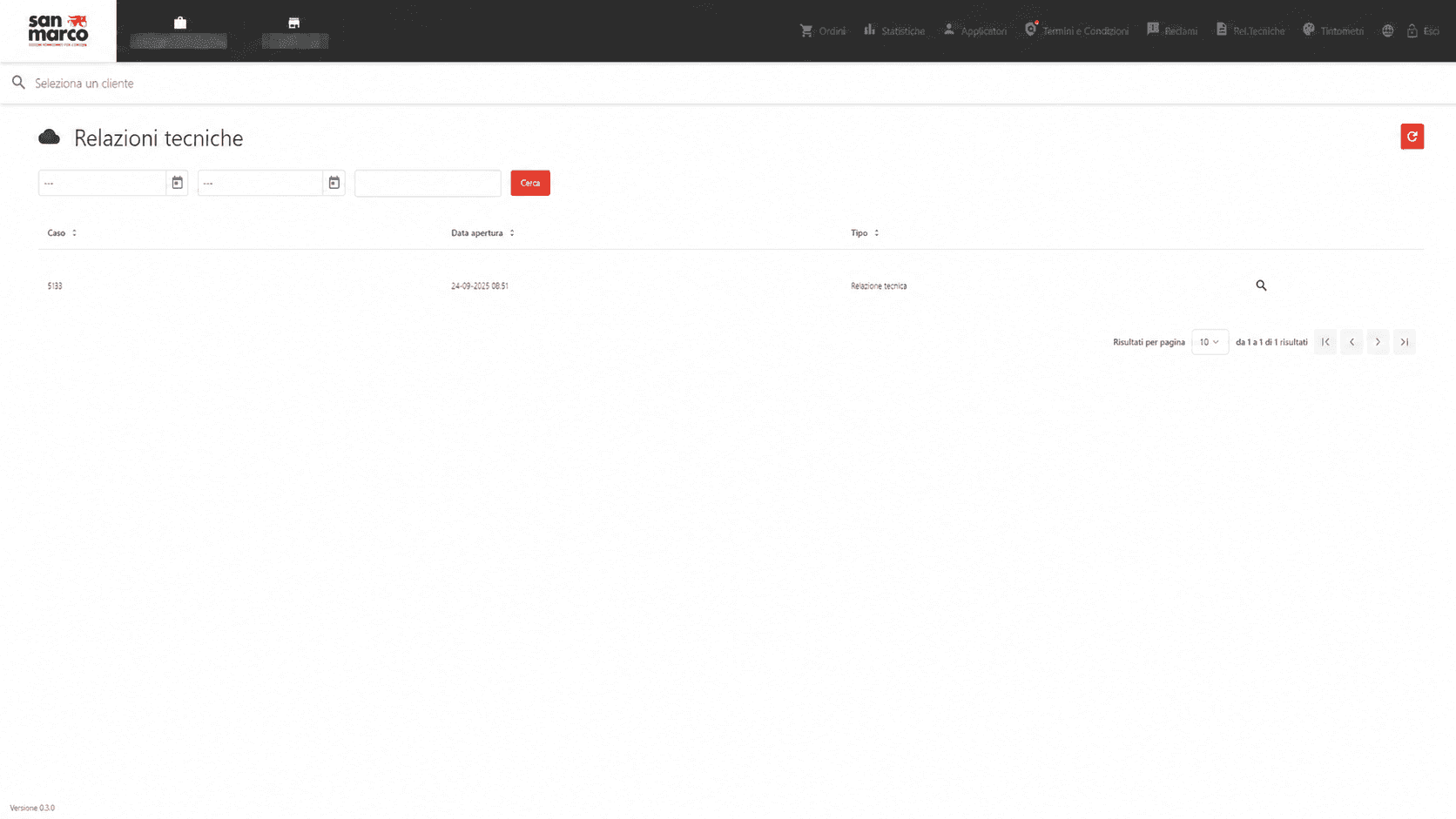The height and width of the screenshot is (819, 1456).
Task: Open the results per page dropdown
Action: pos(1210,342)
